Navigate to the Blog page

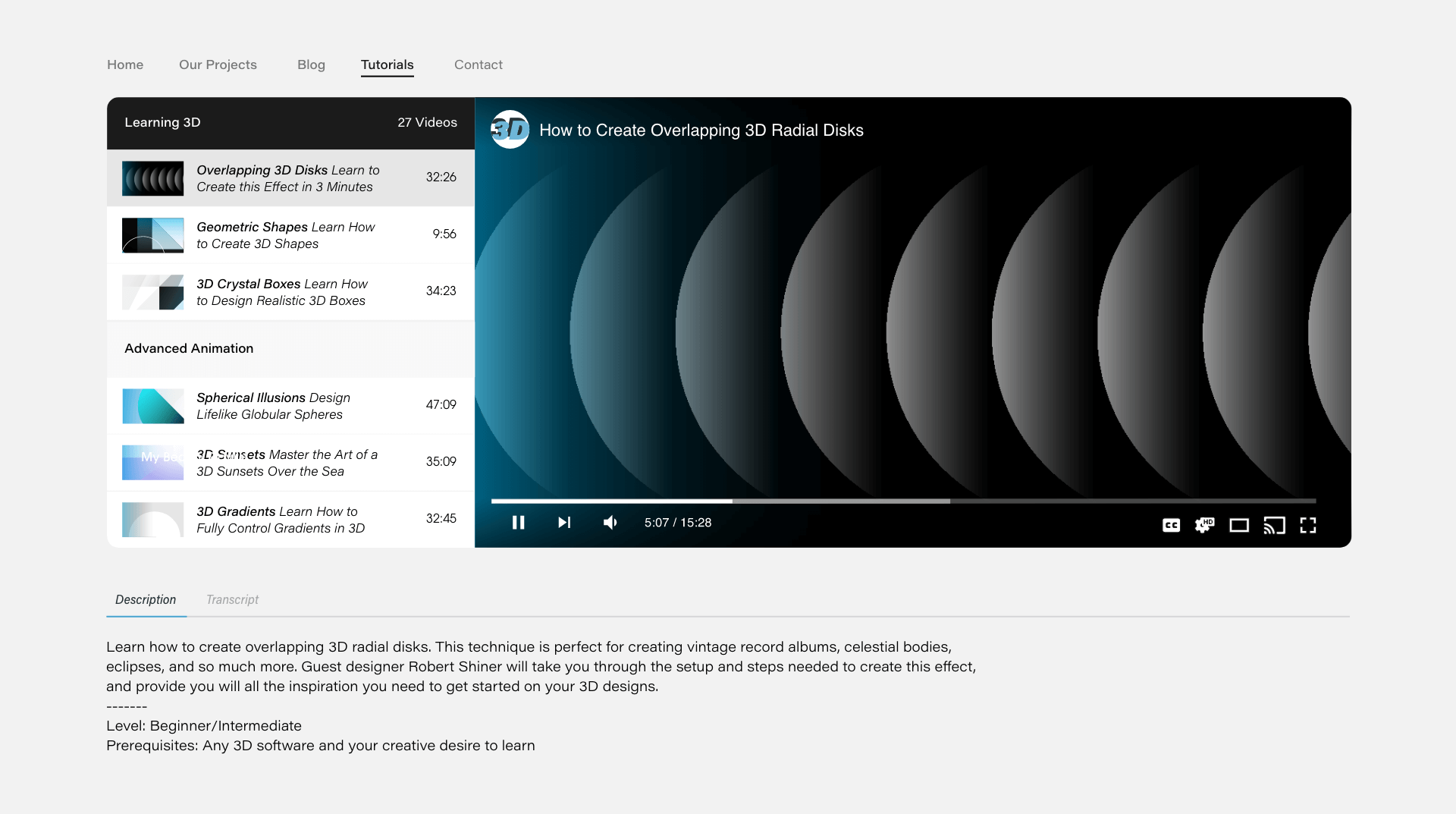point(311,64)
